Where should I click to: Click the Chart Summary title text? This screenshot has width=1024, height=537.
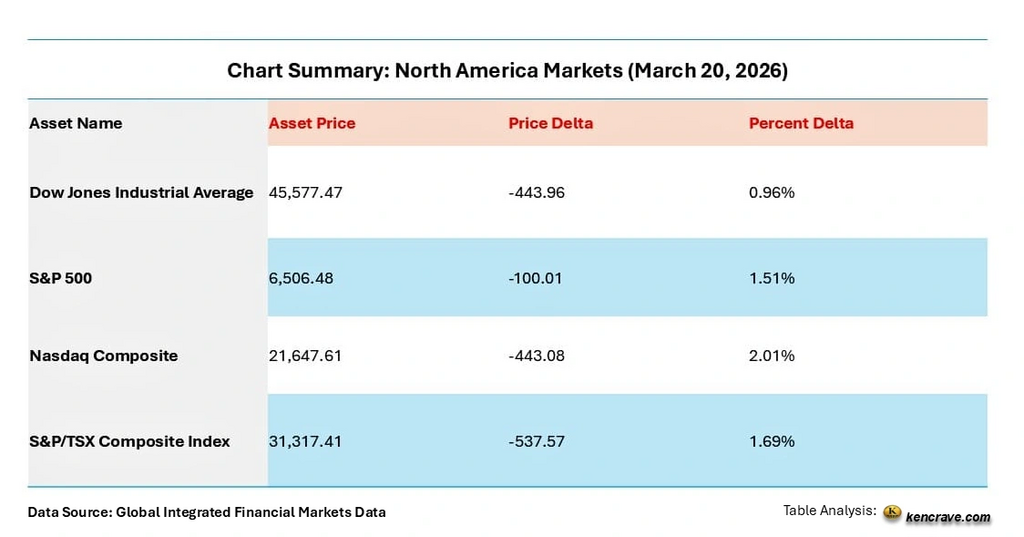point(507,71)
